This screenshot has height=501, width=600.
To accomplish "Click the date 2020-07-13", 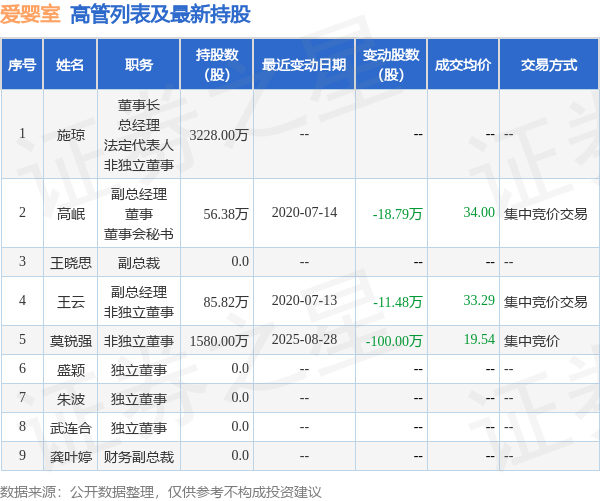I will click(304, 300).
